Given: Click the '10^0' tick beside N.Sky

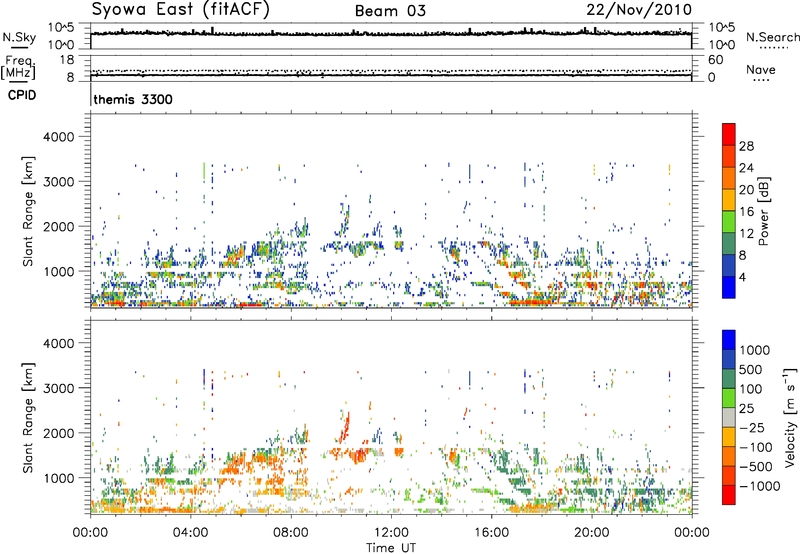Looking at the screenshot, I should (x=61, y=45).
